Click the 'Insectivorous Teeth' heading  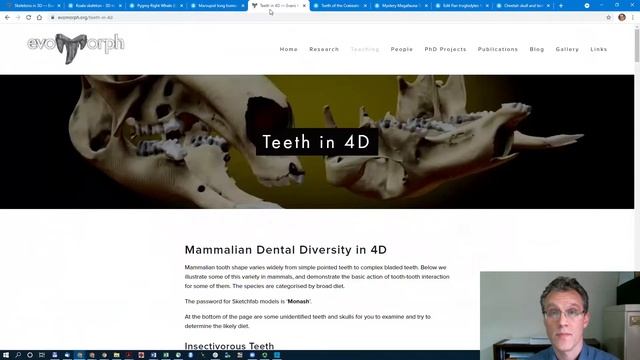tap(229, 346)
